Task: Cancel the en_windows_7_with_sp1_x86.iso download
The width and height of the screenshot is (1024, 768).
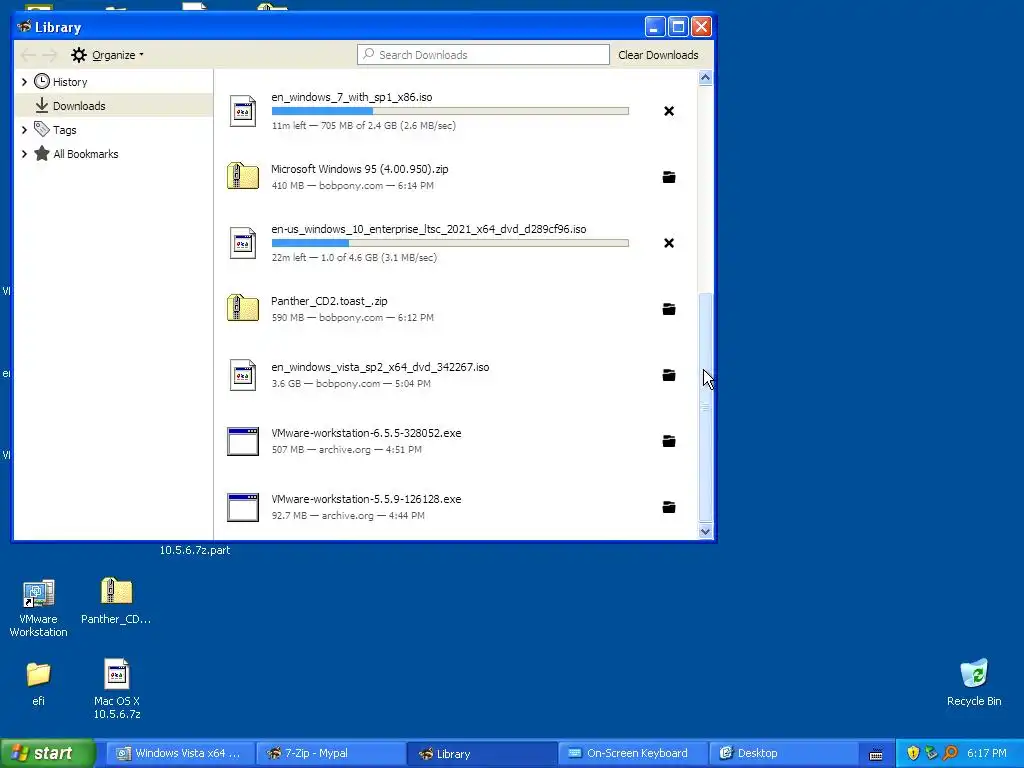Action: [669, 111]
